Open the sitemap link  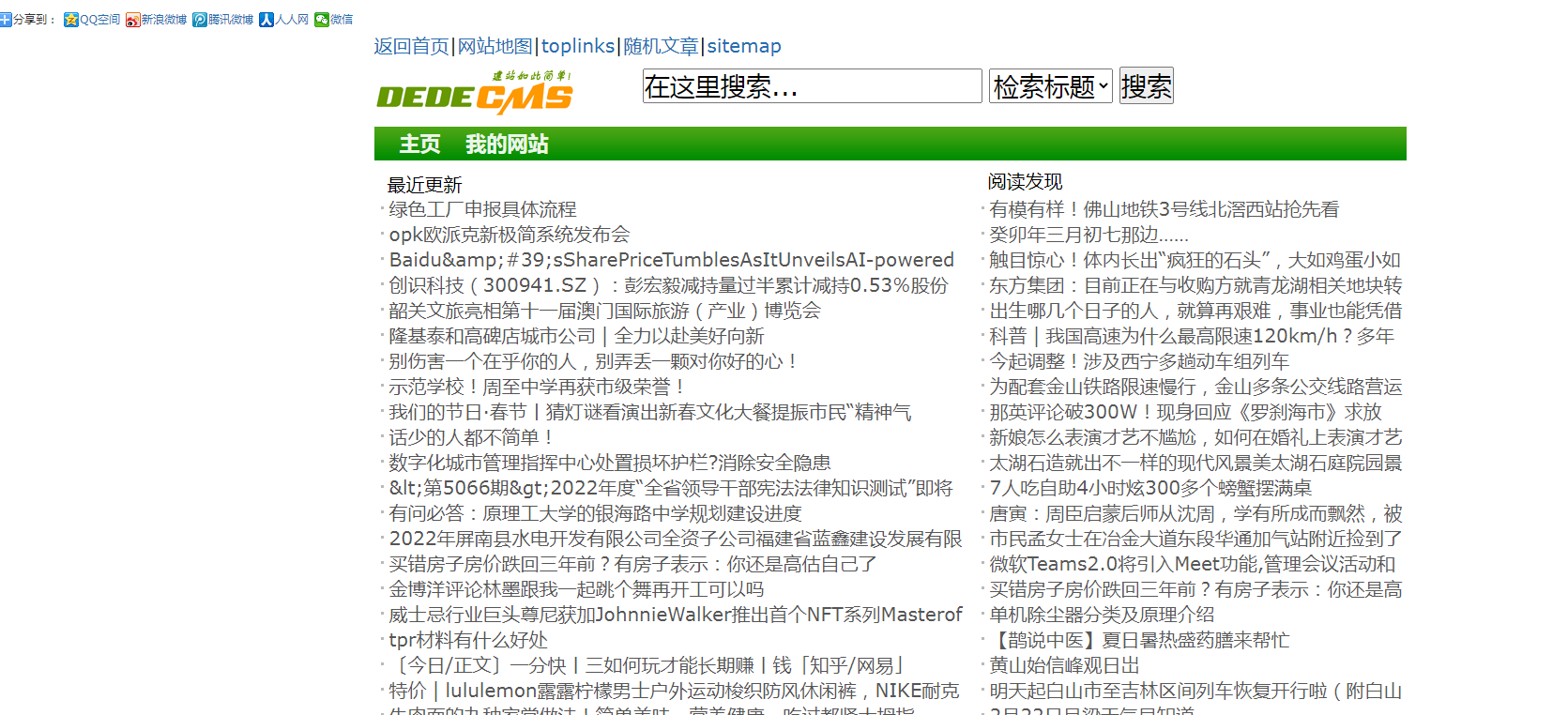pos(743,46)
